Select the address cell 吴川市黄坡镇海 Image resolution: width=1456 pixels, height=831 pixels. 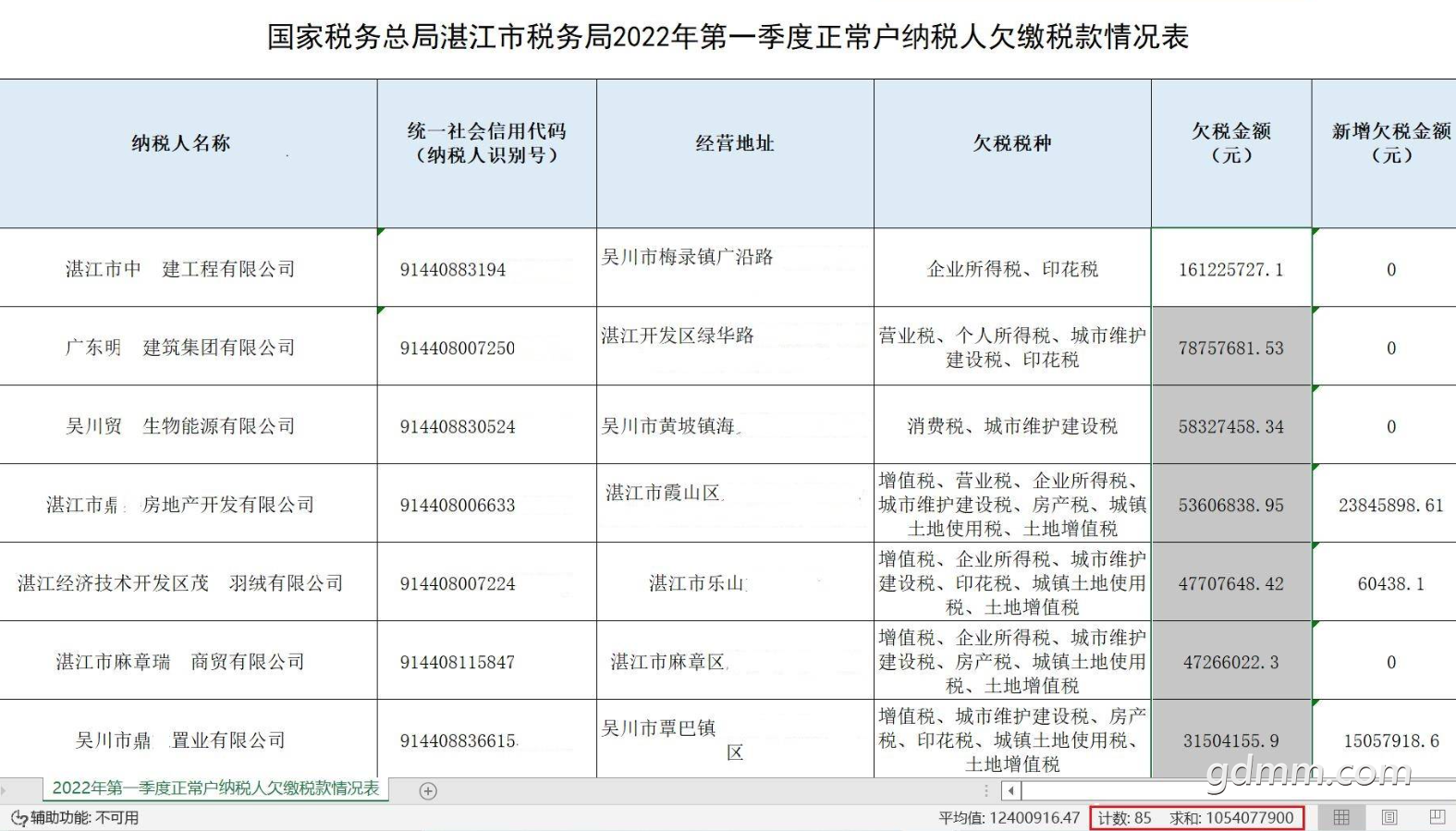735,425
